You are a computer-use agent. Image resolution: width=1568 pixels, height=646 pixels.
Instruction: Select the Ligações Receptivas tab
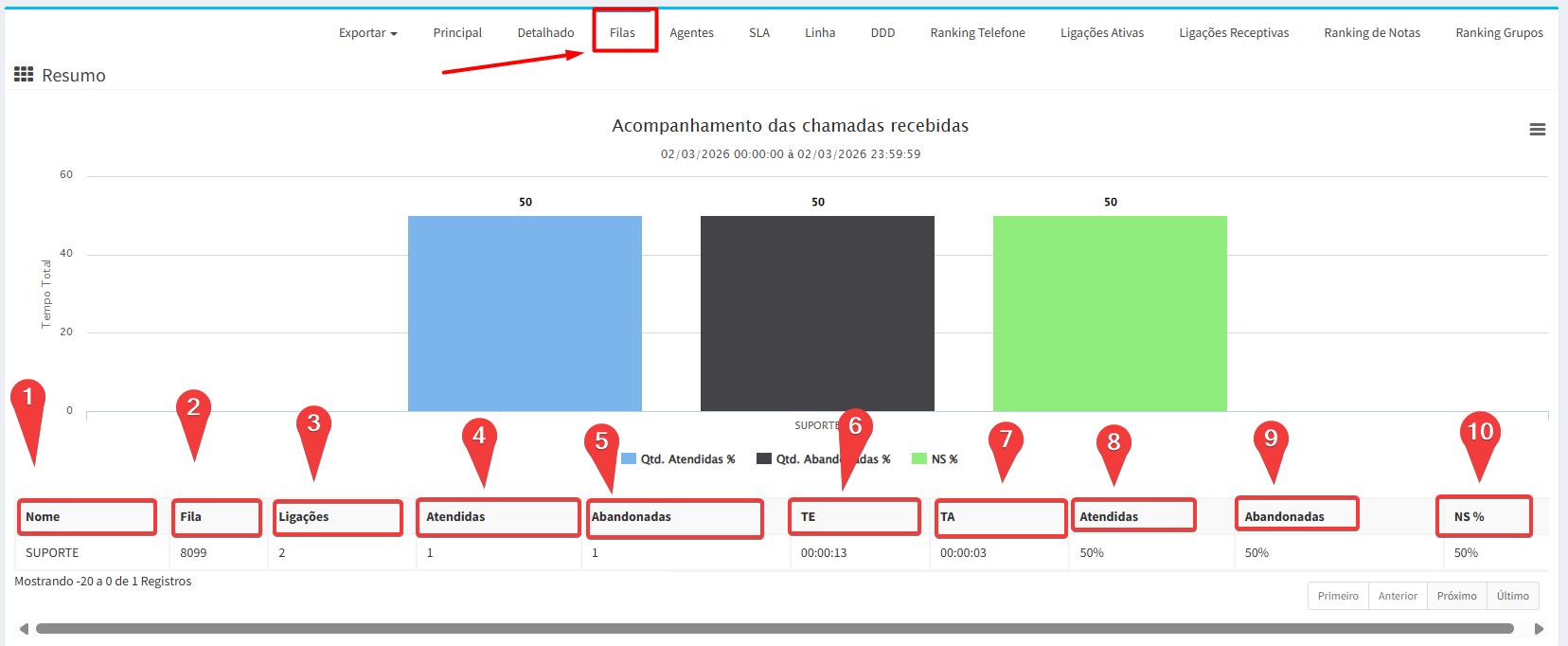pos(1233,33)
